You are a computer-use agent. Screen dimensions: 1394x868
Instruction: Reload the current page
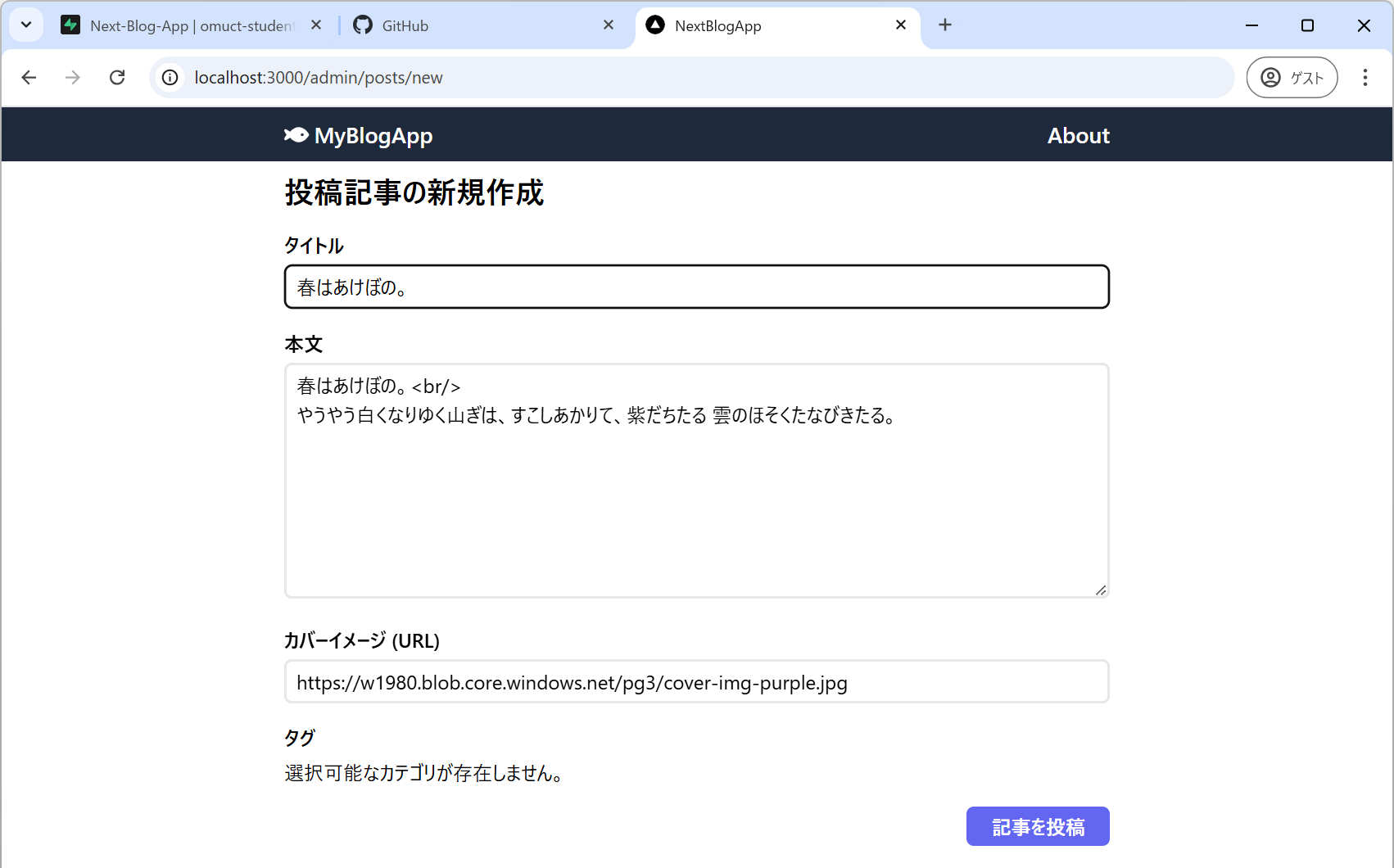[117, 78]
